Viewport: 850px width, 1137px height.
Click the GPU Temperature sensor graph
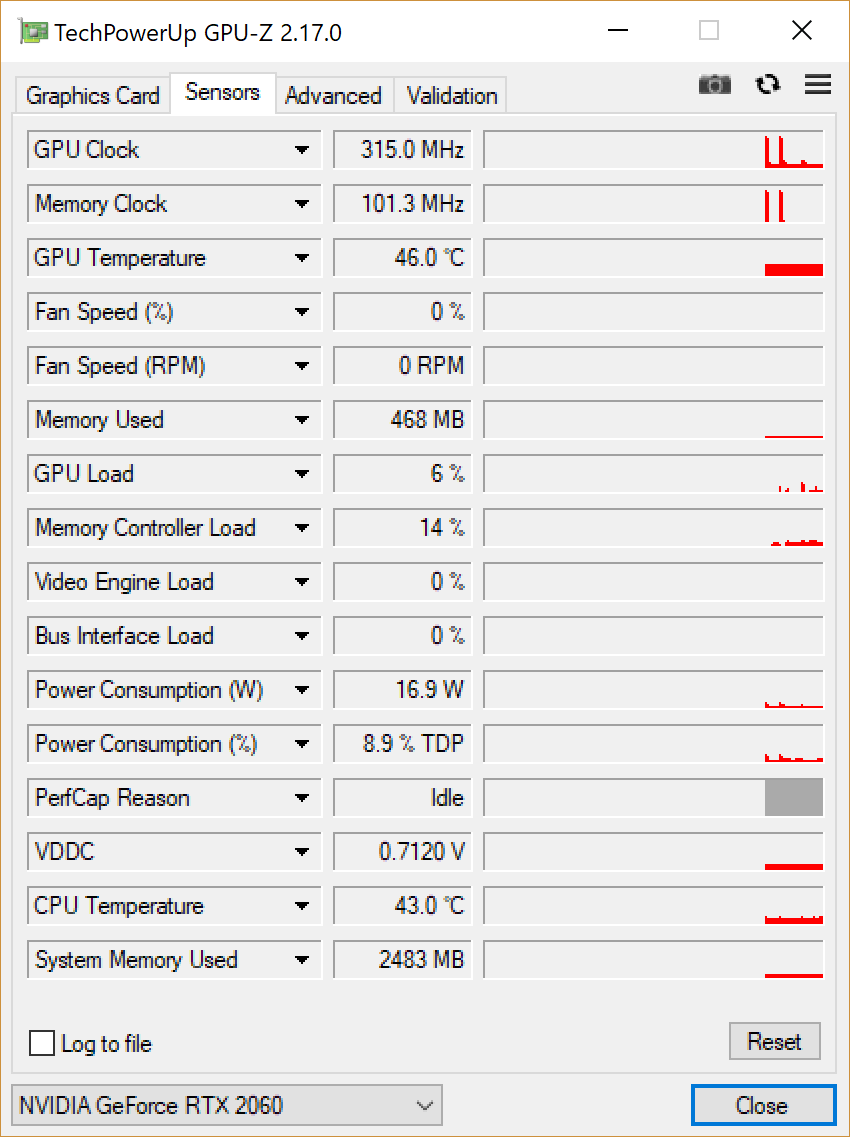652,257
